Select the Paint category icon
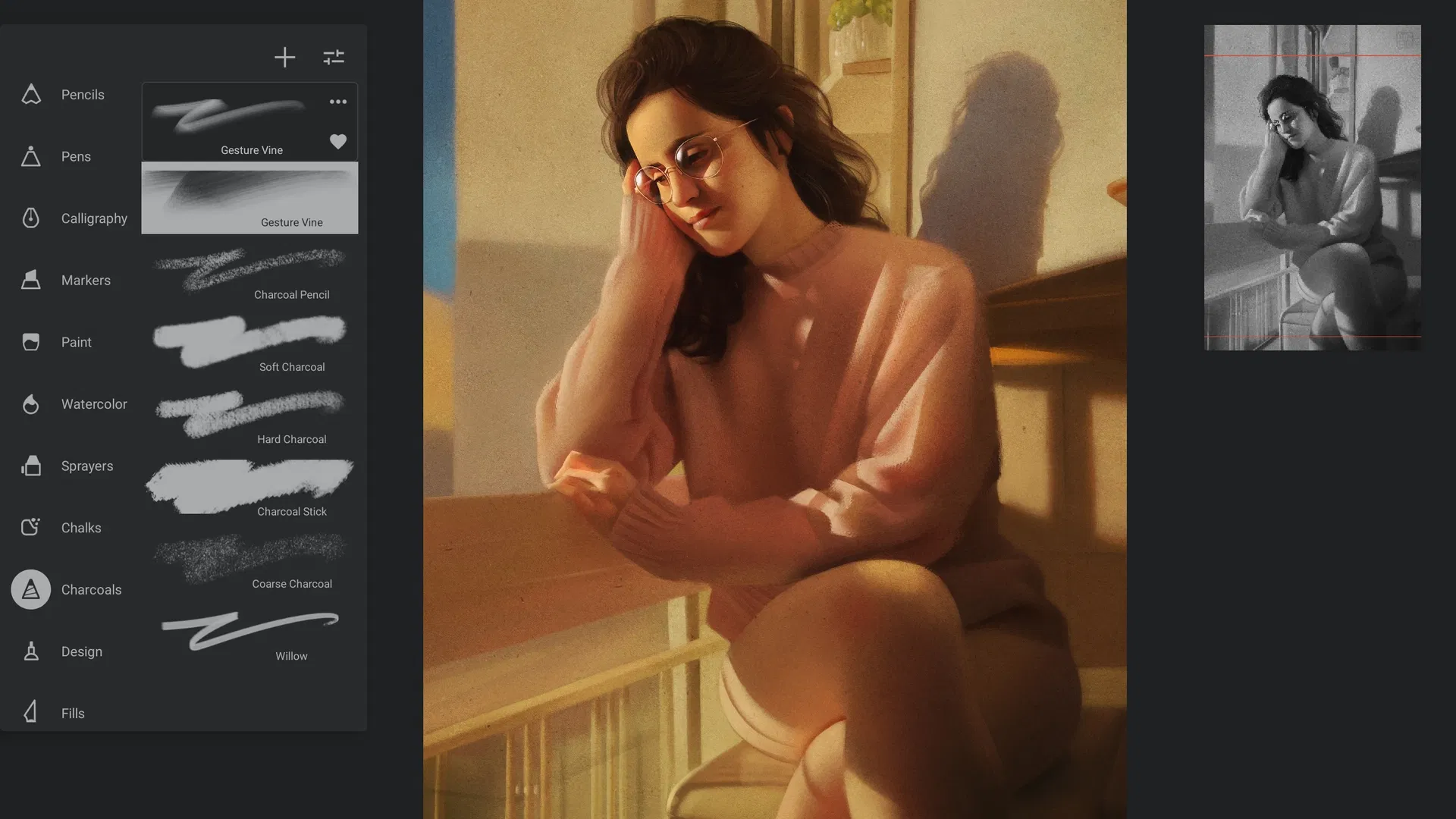Viewport: 1456px width, 819px height. coord(31,342)
